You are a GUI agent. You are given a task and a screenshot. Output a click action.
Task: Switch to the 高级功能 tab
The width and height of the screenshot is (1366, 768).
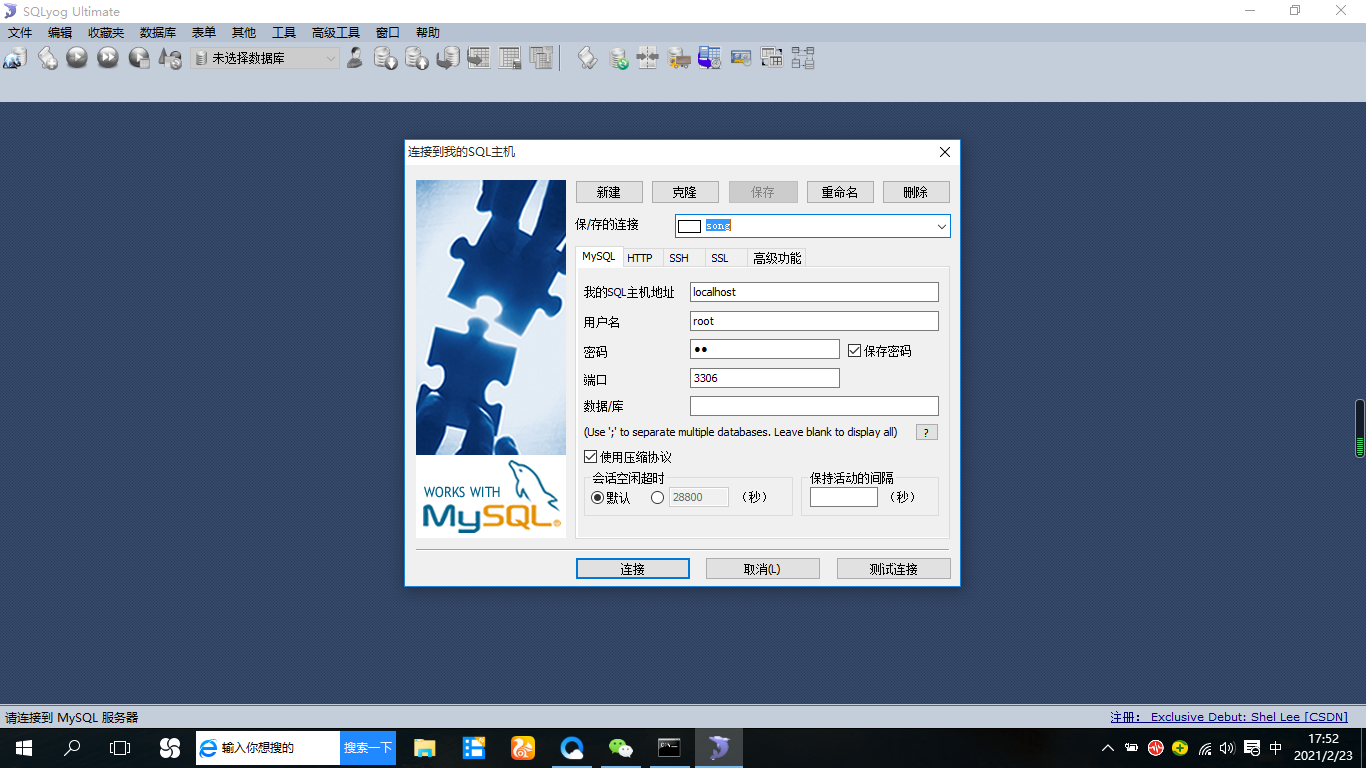click(777, 258)
